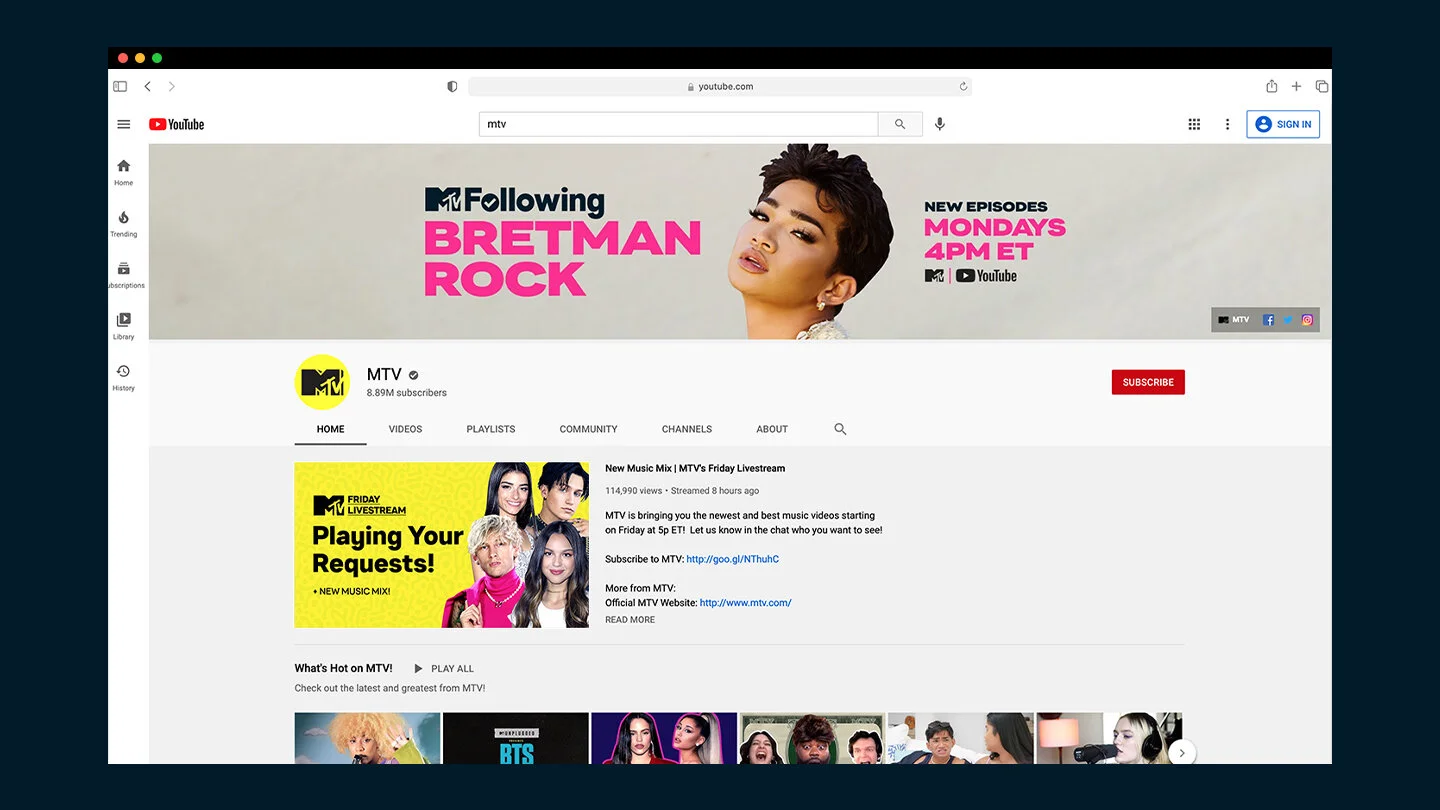Go forward in Safari

click(x=172, y=87)
